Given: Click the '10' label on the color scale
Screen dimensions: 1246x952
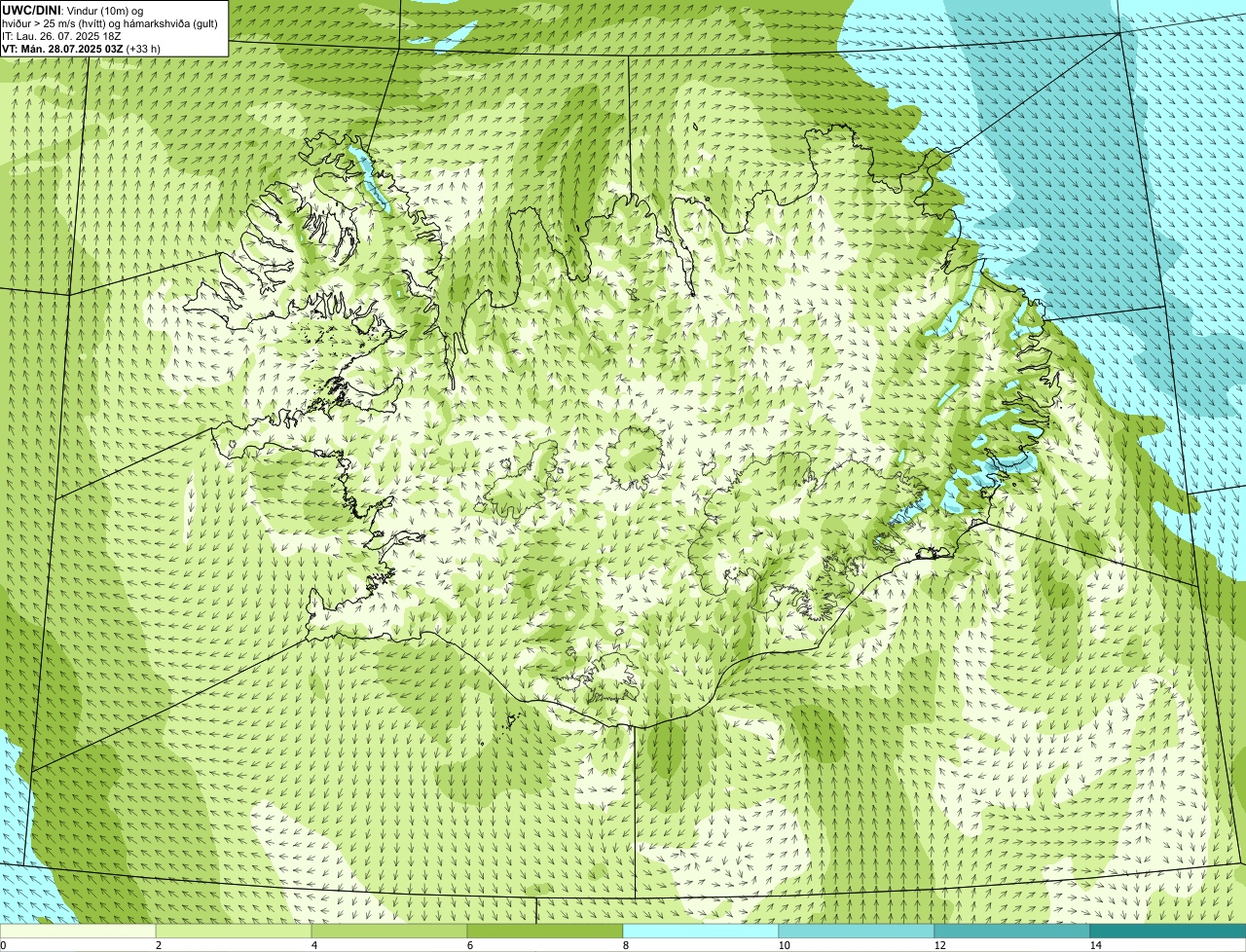Looking at the screenshot, I should [x=784, y=945].
